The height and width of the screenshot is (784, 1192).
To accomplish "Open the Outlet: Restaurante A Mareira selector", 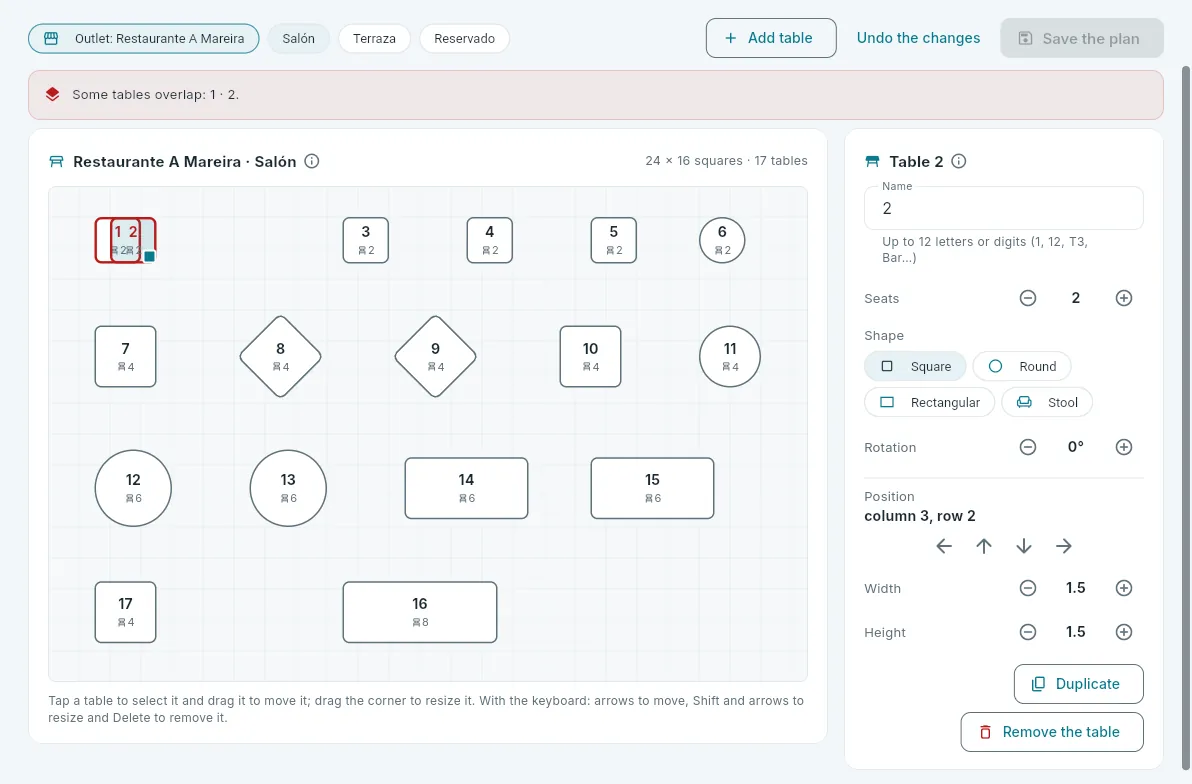I will pos(144,39).
